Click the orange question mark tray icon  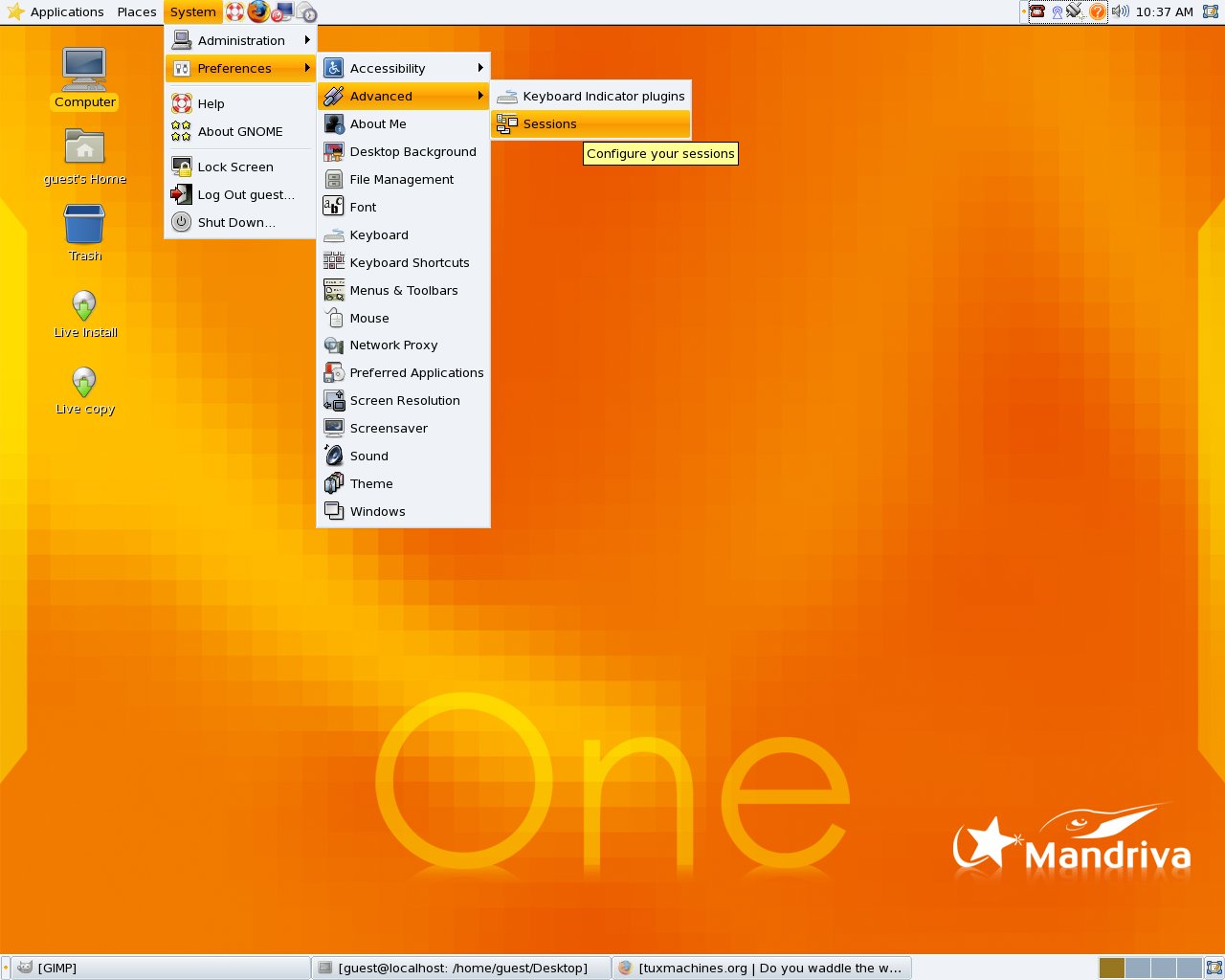click(1097, 11)
